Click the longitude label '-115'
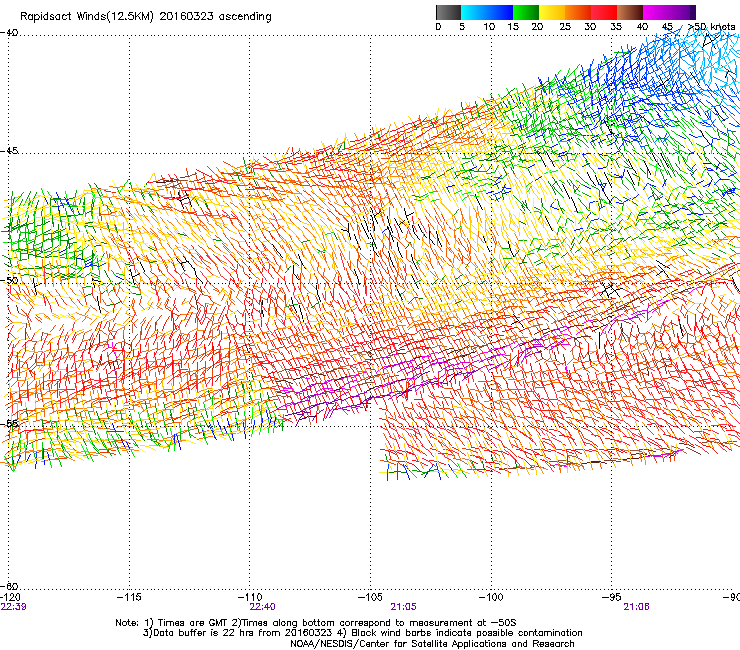The height and width of the screenshot is (650, 740). point(129,597)
